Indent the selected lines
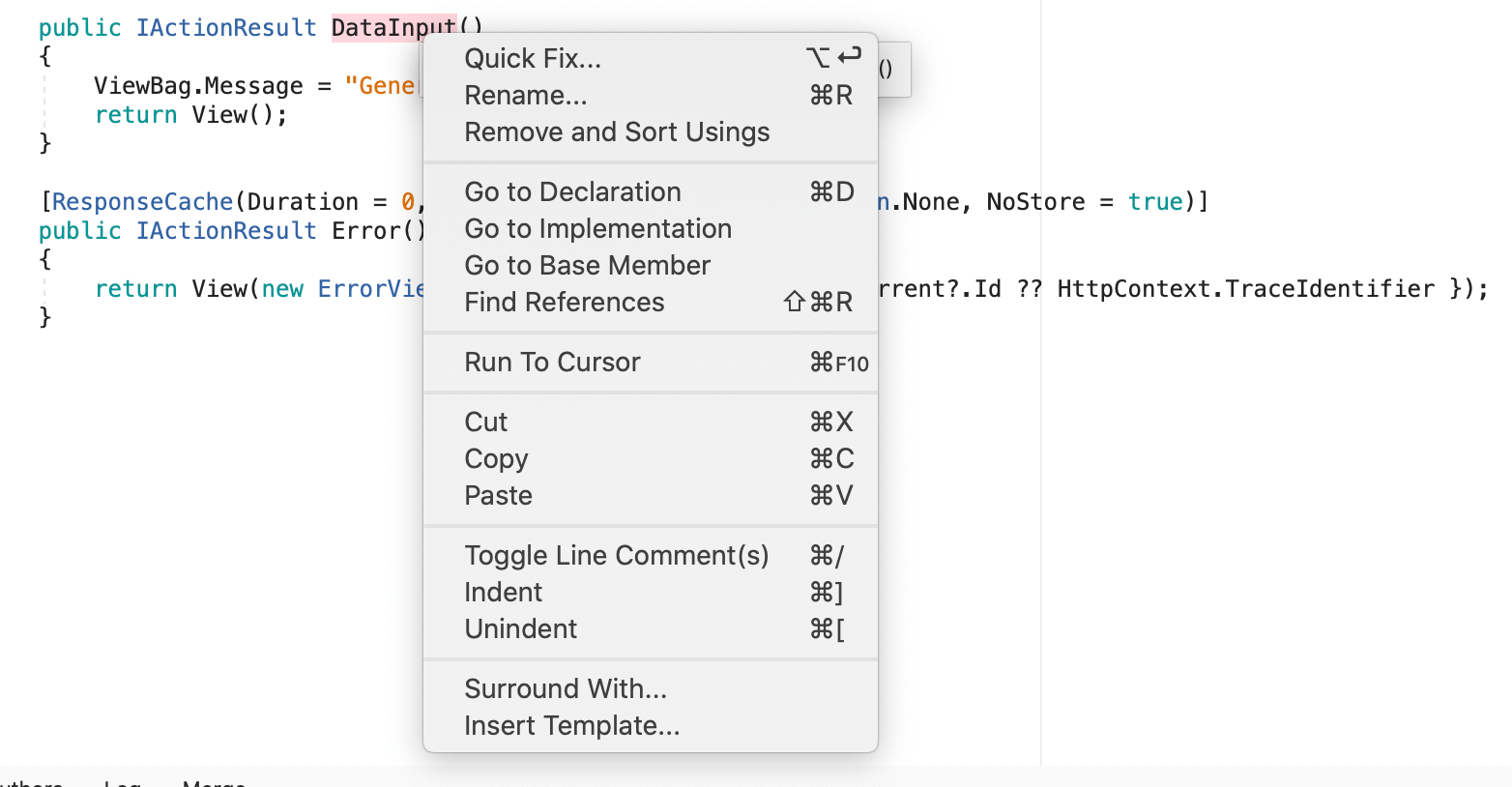This screenshot has width=1512, height=787. (x=503, y=592)
